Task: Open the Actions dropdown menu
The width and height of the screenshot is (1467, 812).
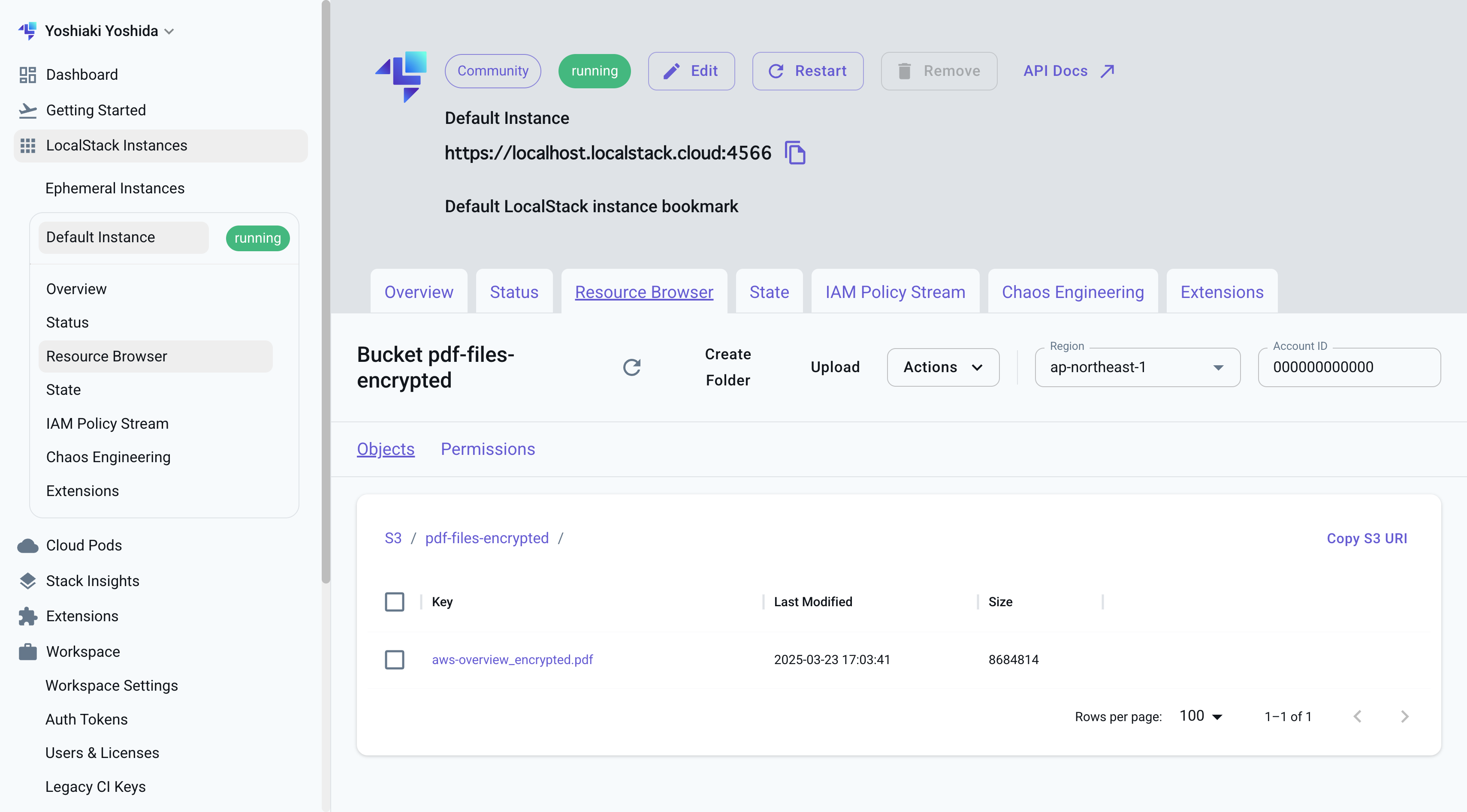Action: pyautogui.click(x=943, y=367)
